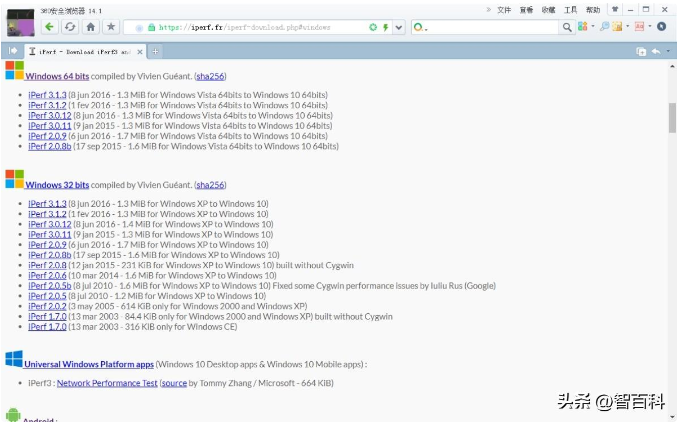This screenshot has width=678, height=423.
Task: Reload the page with the refresh button
Action: point(70,27)
